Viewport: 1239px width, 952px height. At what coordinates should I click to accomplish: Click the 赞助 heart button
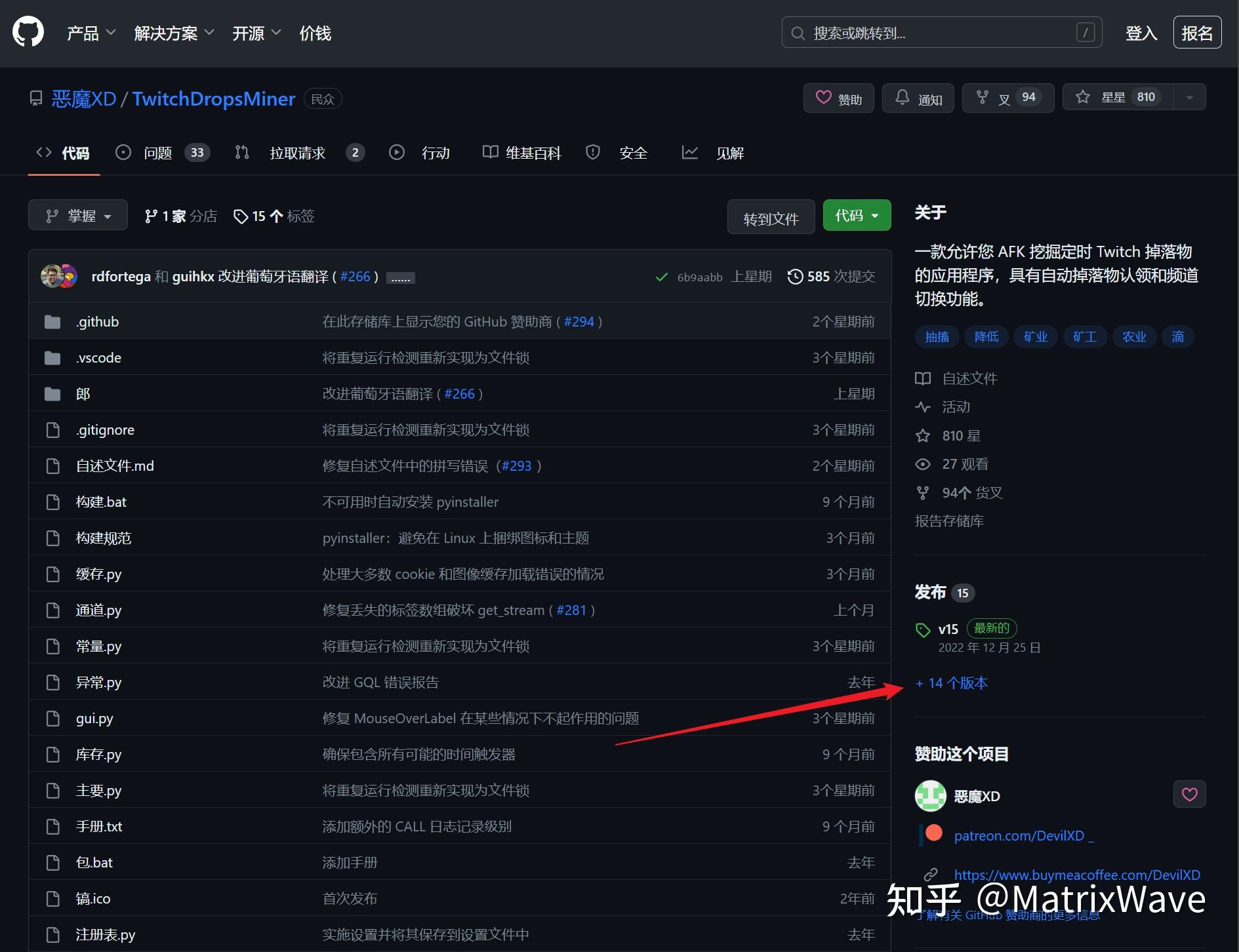838,98
